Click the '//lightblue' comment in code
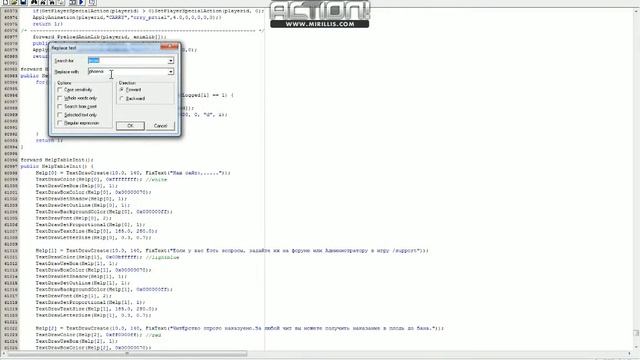This screenshot has width=640, height=360. (x=162, y=257)
